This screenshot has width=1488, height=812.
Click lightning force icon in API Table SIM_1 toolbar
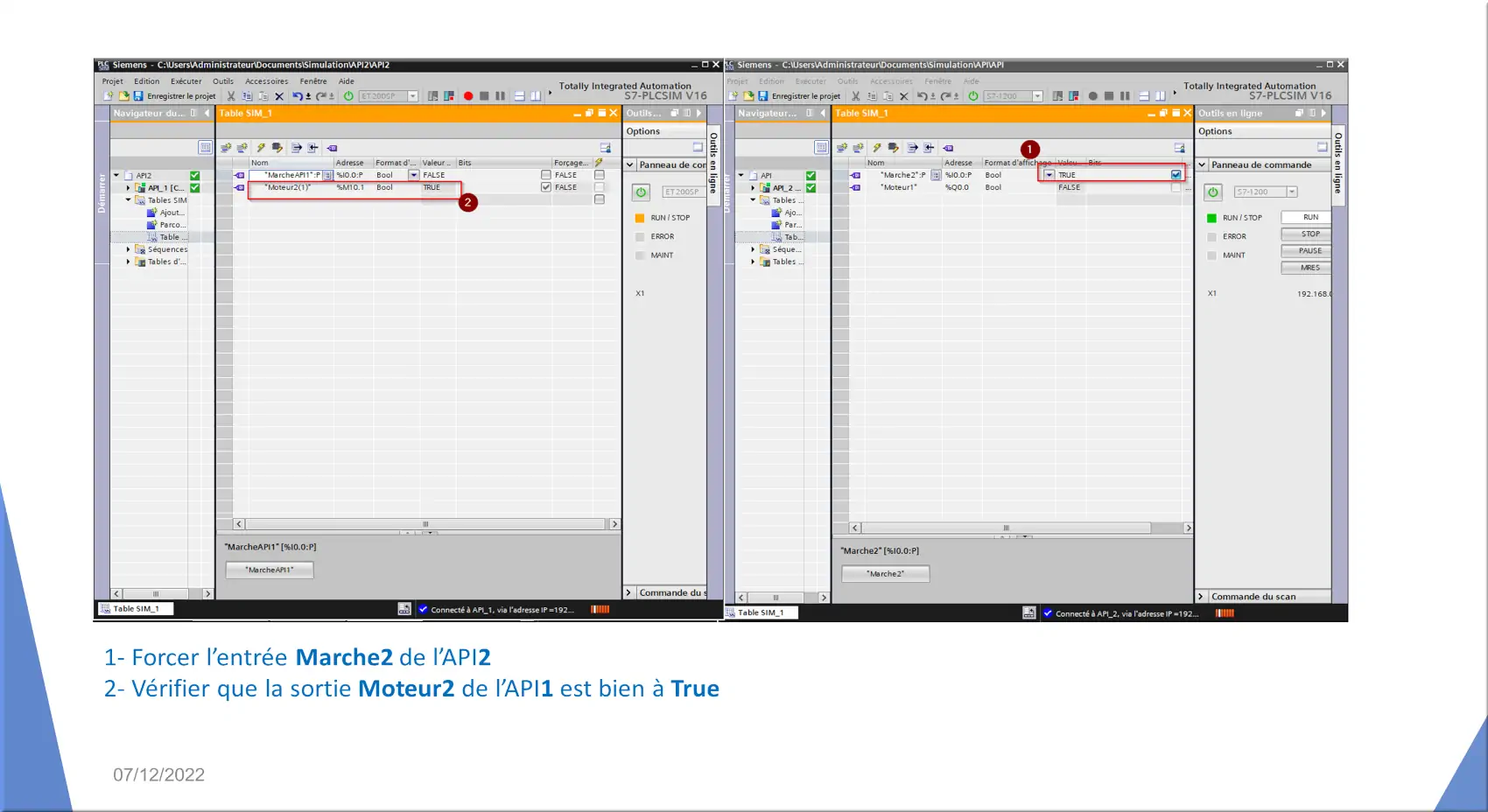(x=877, y=148)
